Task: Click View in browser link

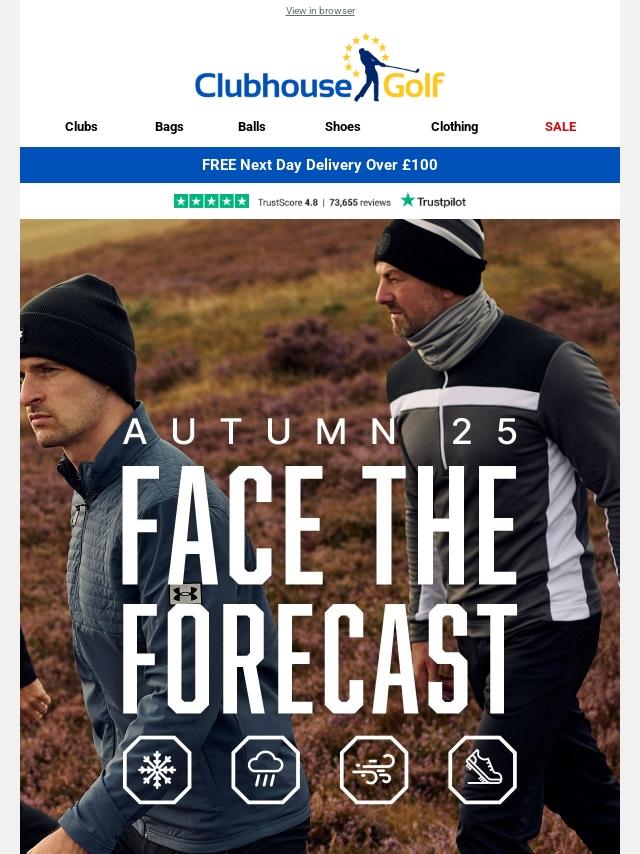Action: coord(320,10)
